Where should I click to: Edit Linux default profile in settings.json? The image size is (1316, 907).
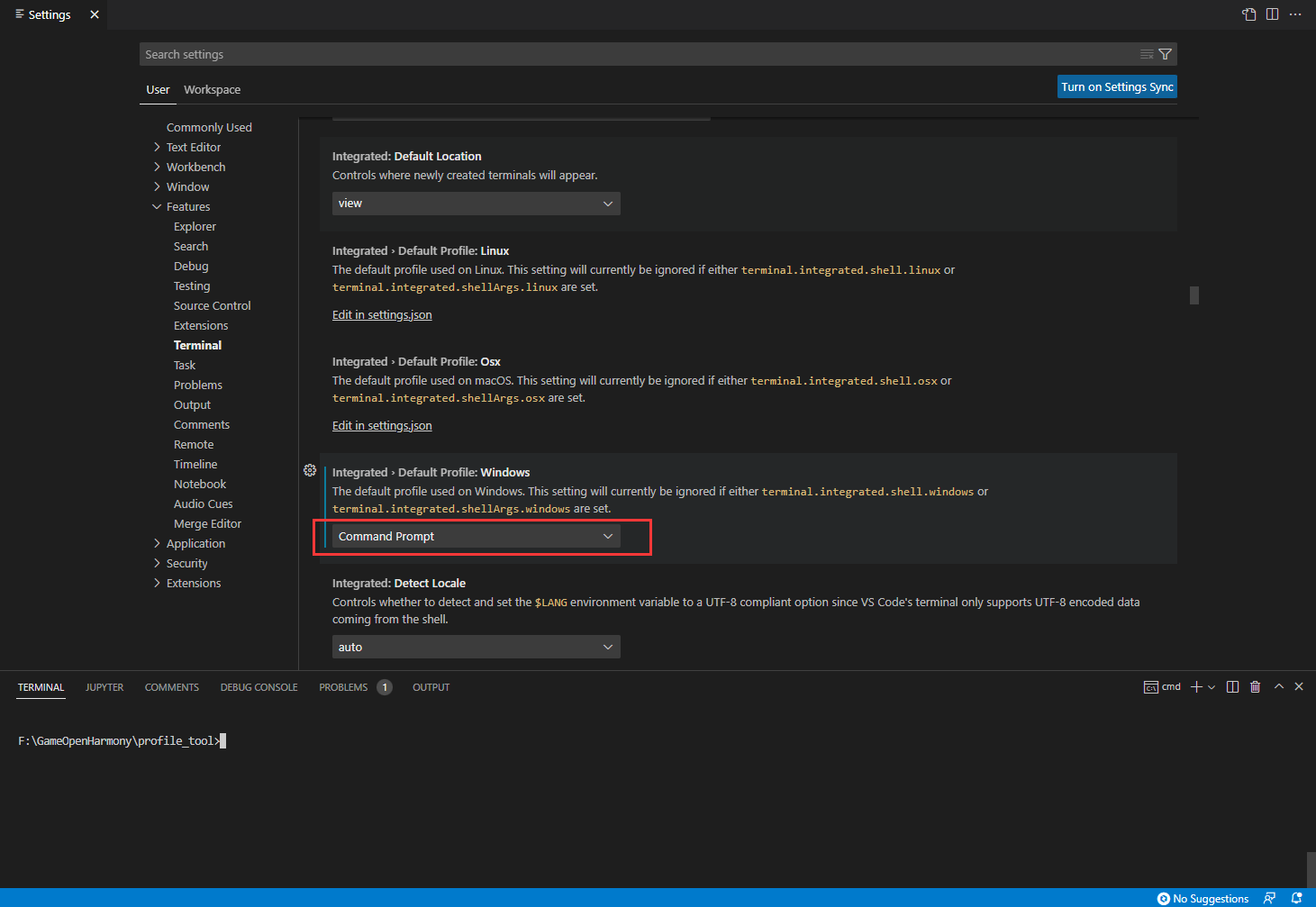point(382,315)
